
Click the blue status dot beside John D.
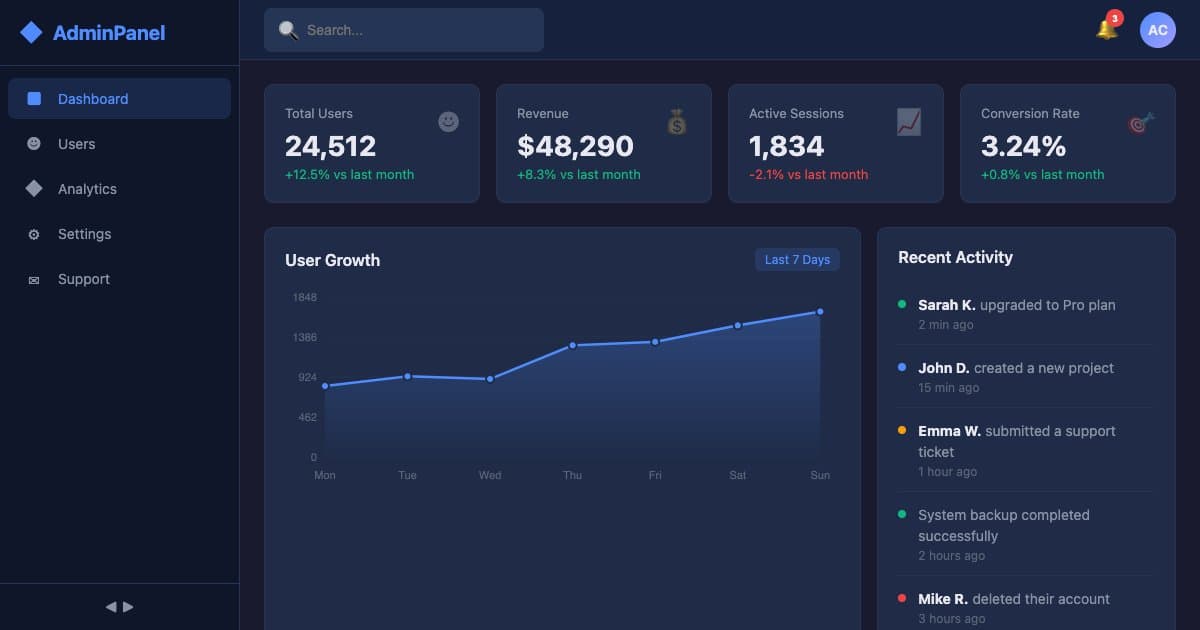pyautogui.click(x=902, y=367)
